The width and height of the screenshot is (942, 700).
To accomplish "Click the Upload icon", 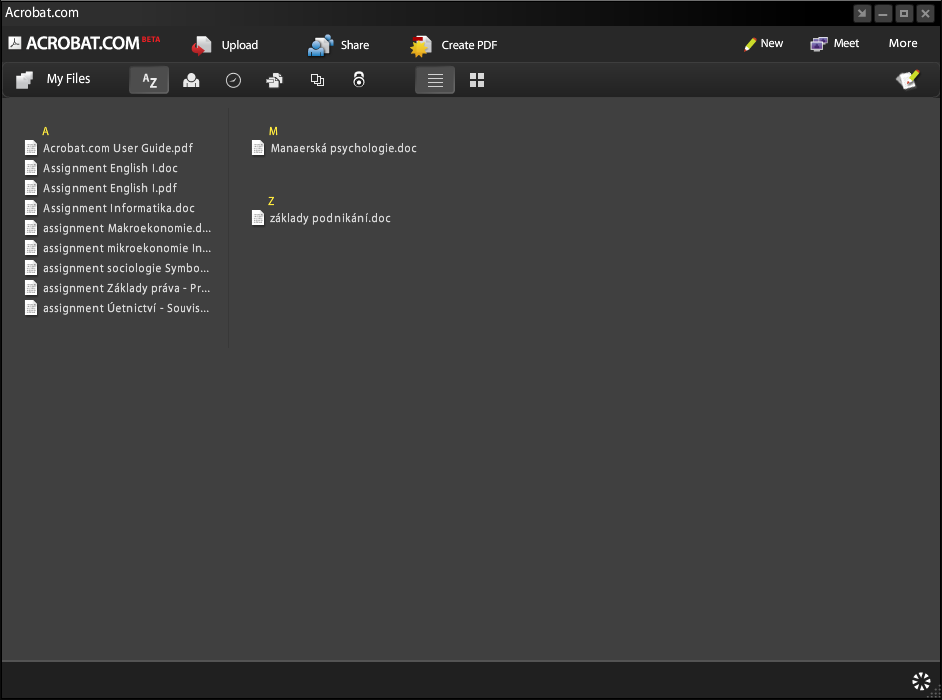I will click(202, 45).
